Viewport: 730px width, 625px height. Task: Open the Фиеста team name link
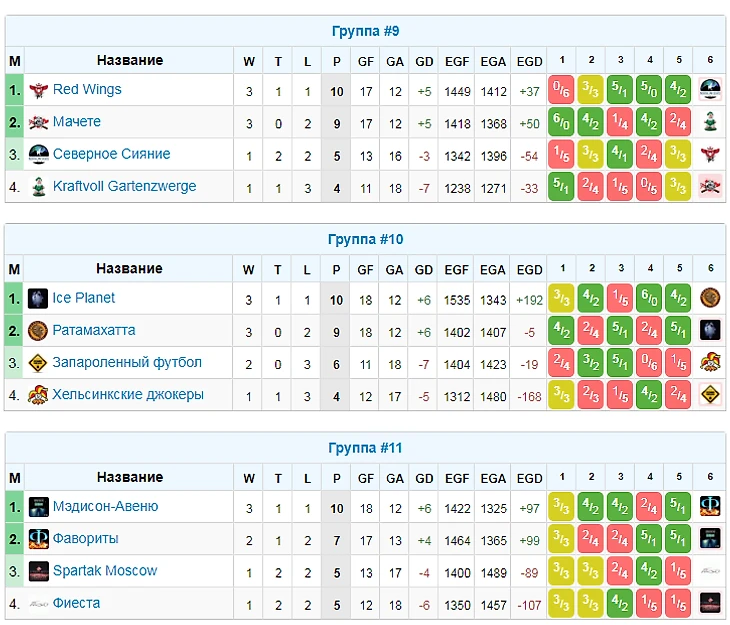coord(76,603)
